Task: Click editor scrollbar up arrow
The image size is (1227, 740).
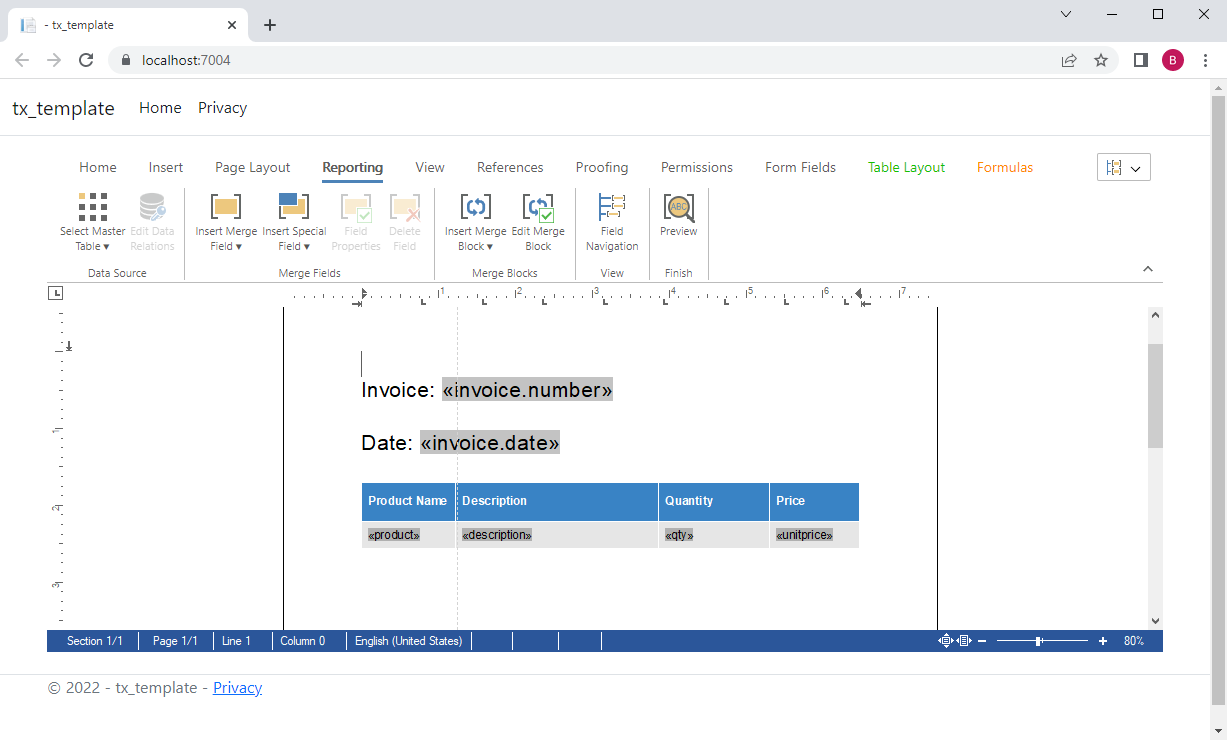Action: coord(1155,315)
